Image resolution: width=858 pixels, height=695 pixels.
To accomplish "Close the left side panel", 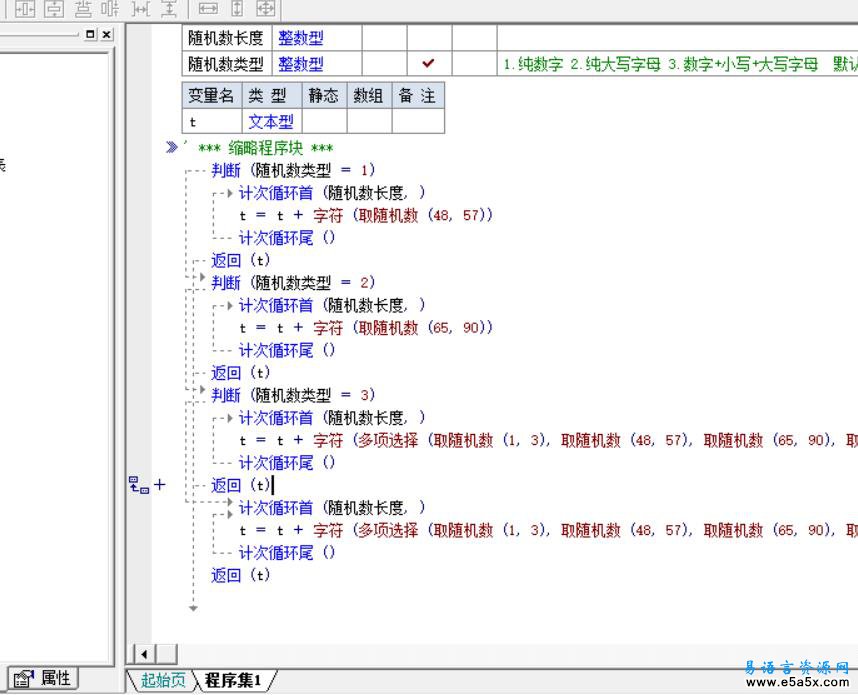I will (106, 34).
